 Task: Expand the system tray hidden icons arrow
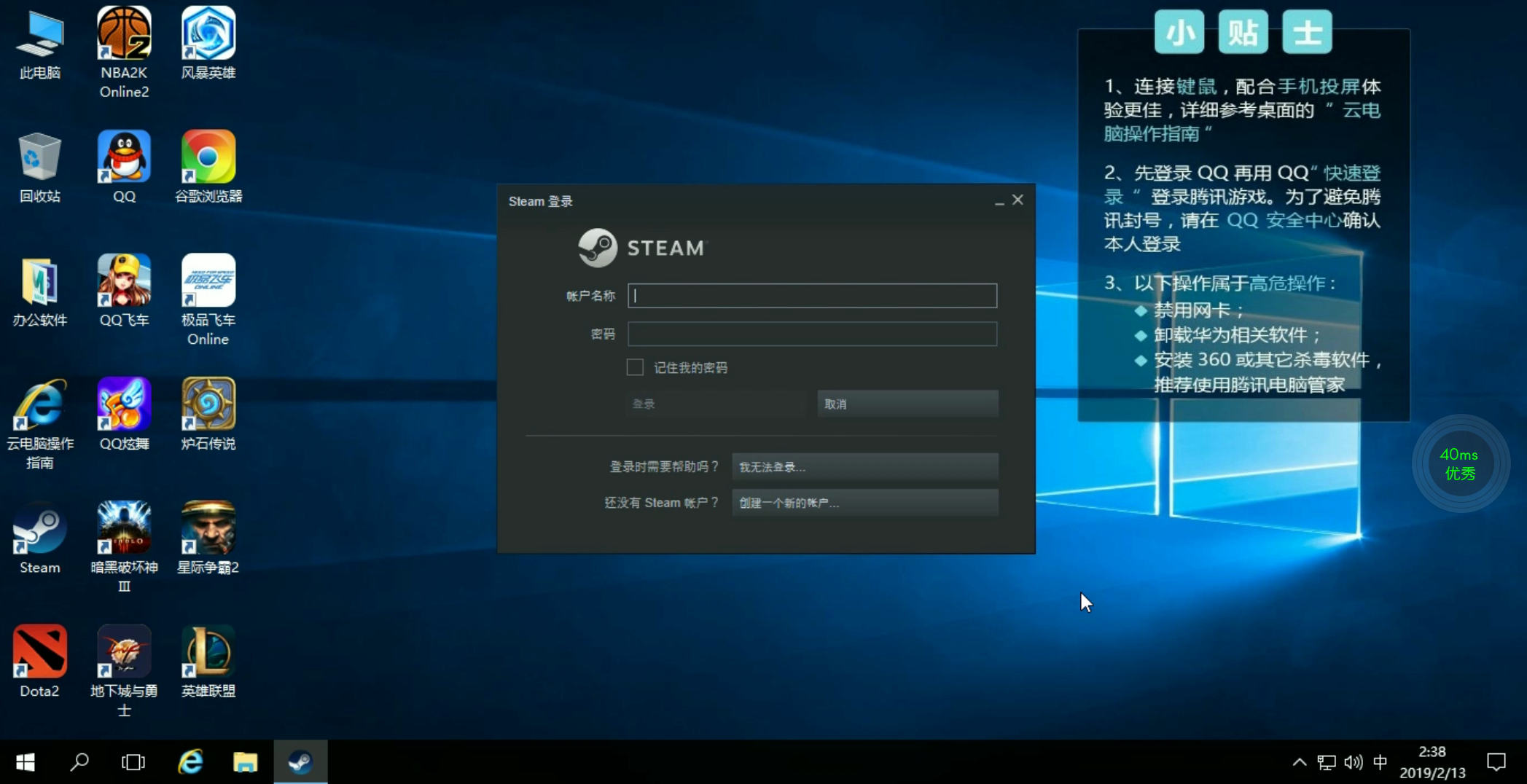(x=1299, y=762)
